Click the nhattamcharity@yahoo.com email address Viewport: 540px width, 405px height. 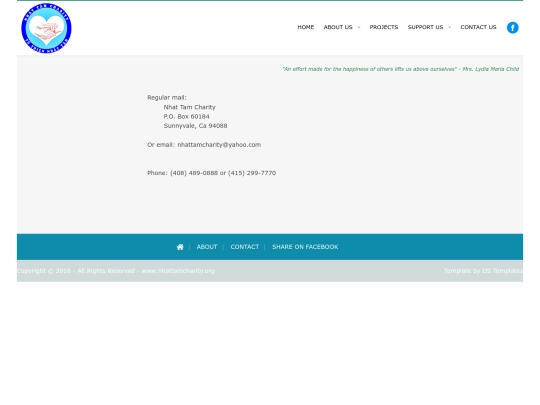[219, 145]
